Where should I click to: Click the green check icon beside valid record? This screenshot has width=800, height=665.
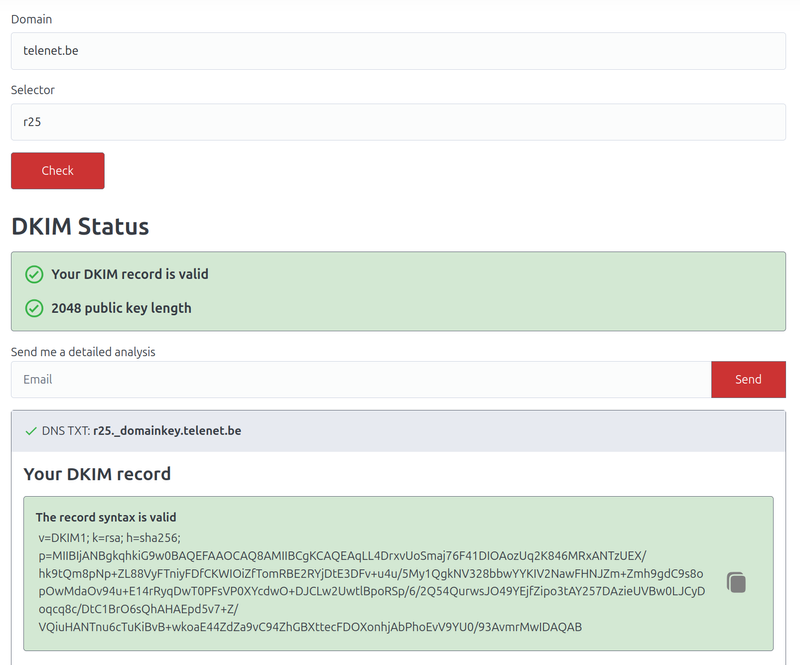[34, 274]
